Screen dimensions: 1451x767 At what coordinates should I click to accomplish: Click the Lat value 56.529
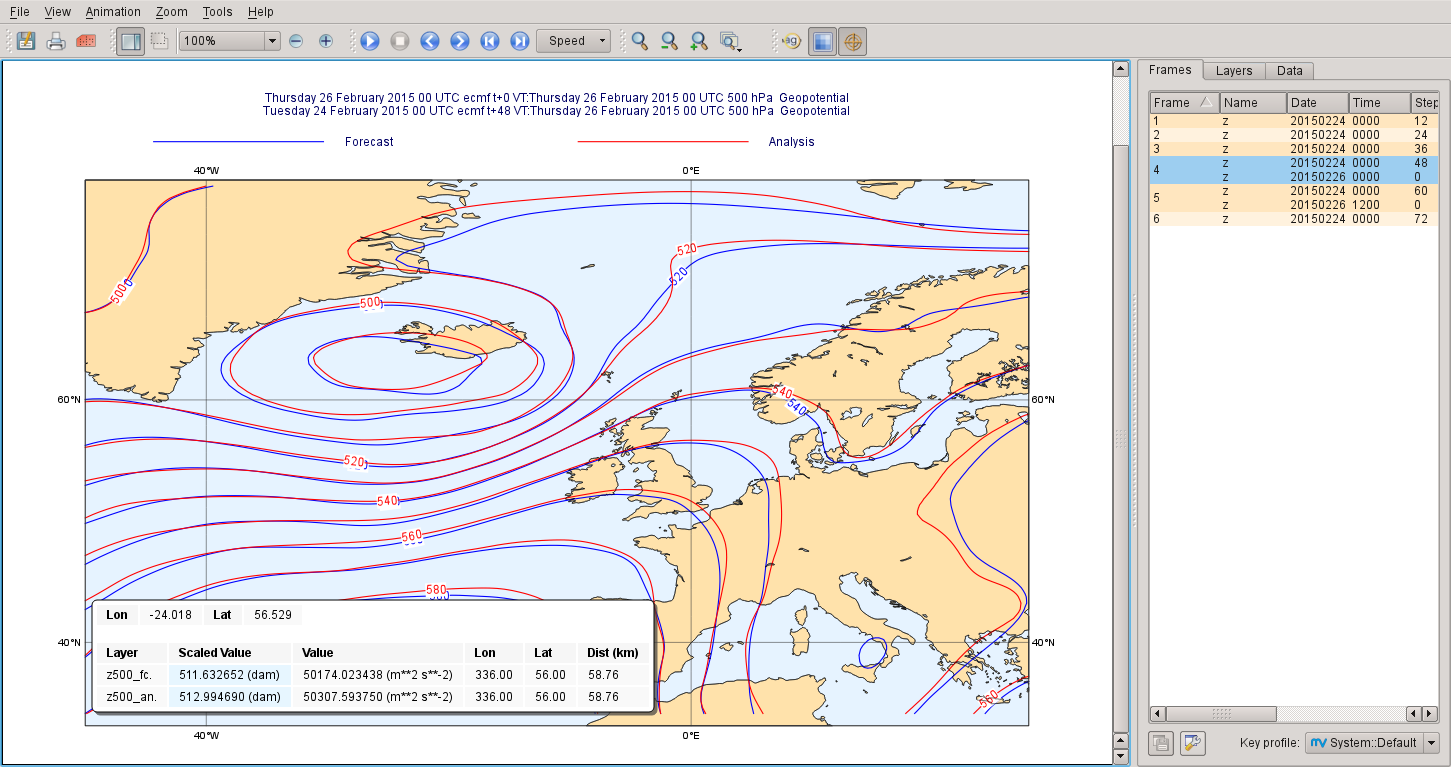273,615
